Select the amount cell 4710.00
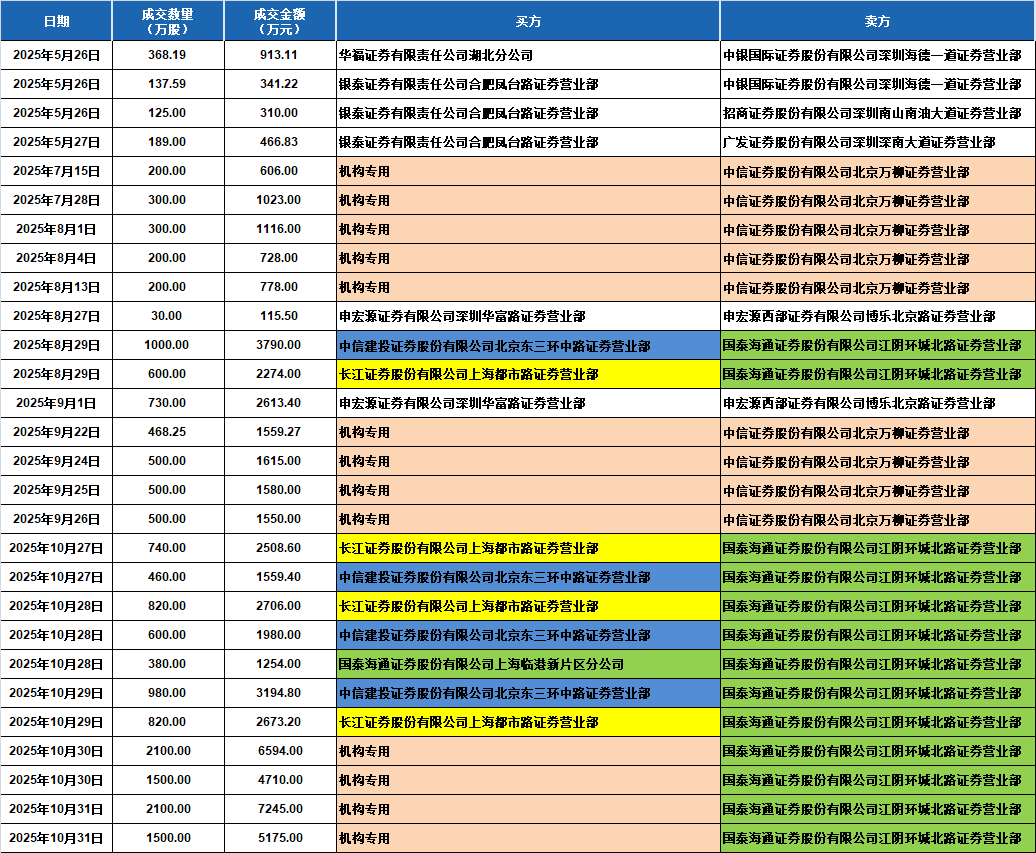Viewport: 1036px width, 853px height. click(280, 780)
